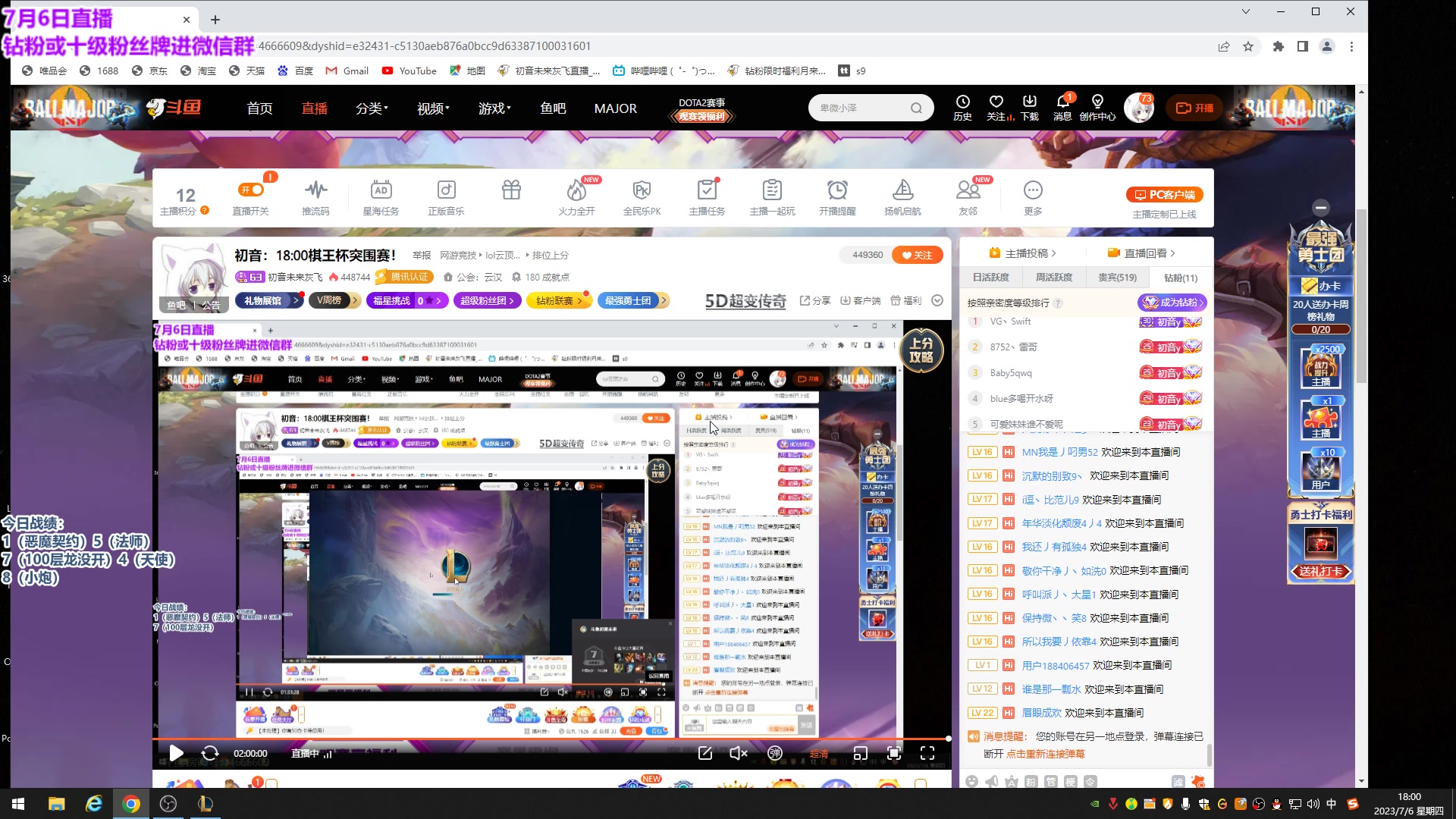This screenshot has height=819, width=1456.
Task: Expand the 分类 category dropdown
Action: 371,108
